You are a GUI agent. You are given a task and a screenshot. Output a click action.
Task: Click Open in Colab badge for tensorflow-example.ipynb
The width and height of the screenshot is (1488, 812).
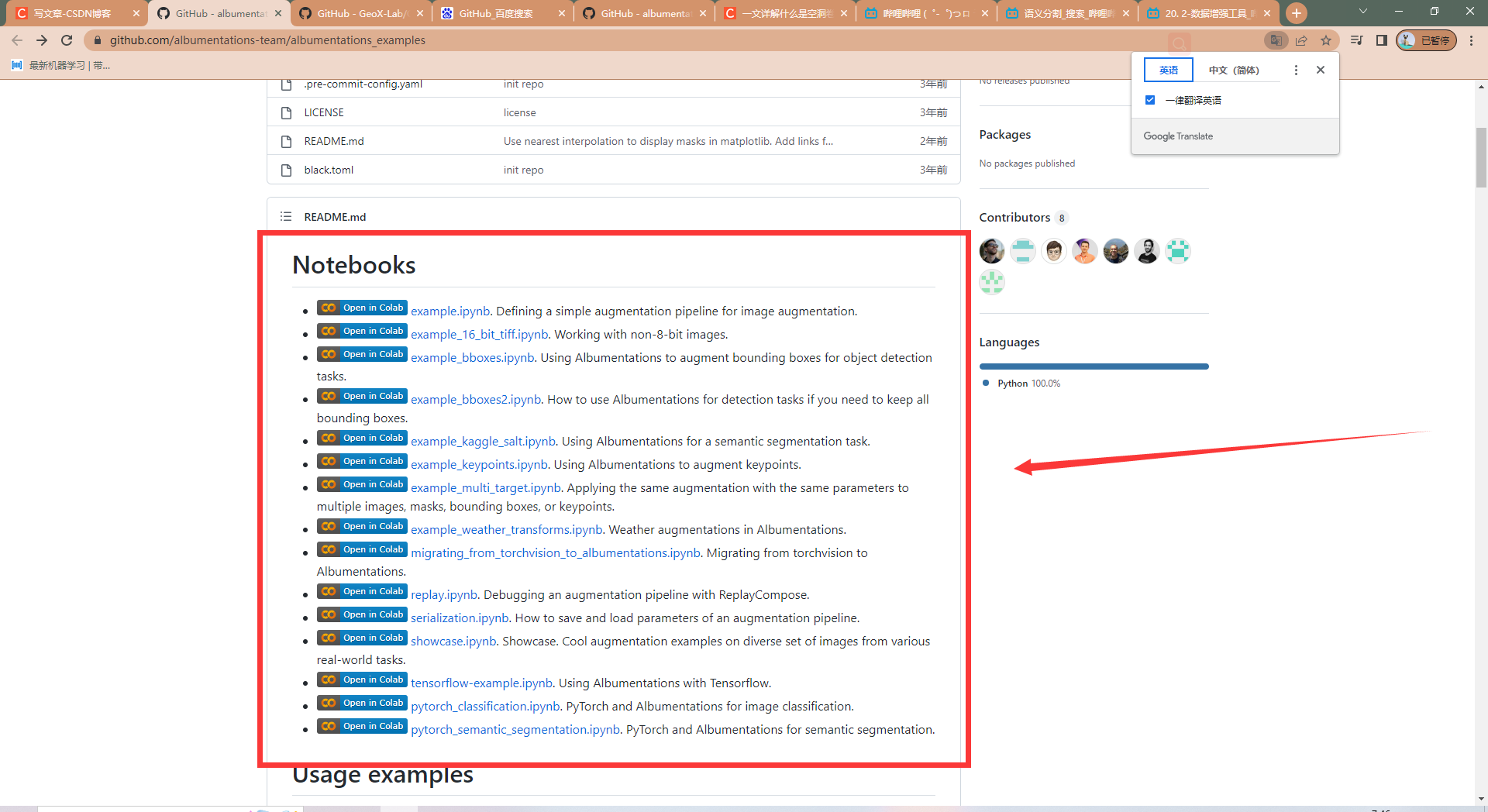(x=362, y=680)
